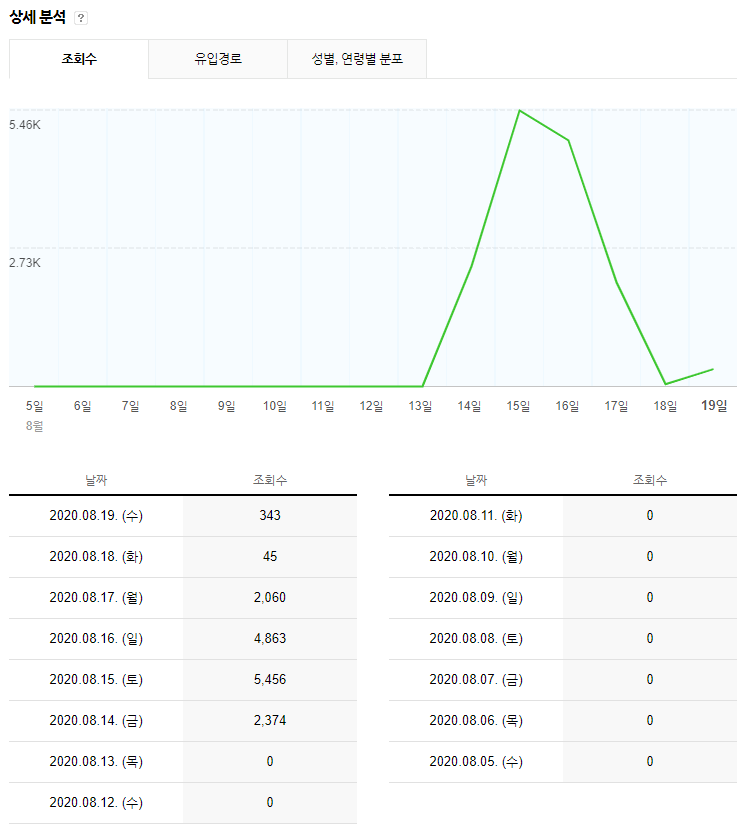Select the 19일 label on the chart axis
This screenshot has height=832, width=740.
[714, 406]
